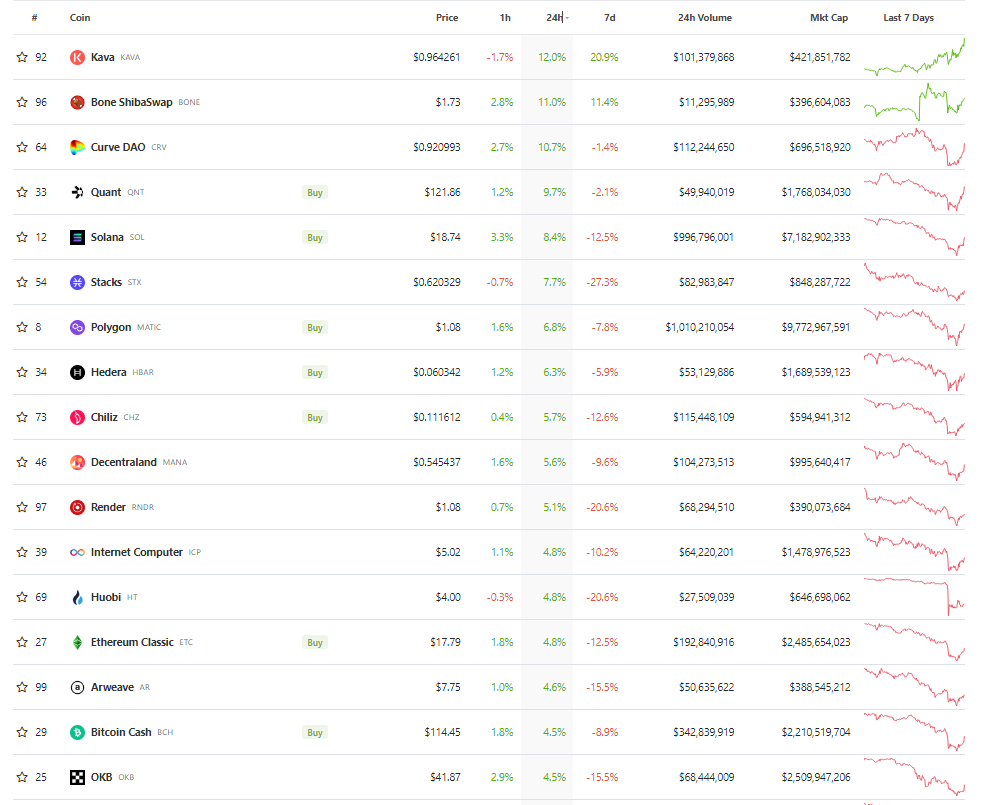
Task: Click the Bitcoin Cash logo icon
Action: click(77, 733)
